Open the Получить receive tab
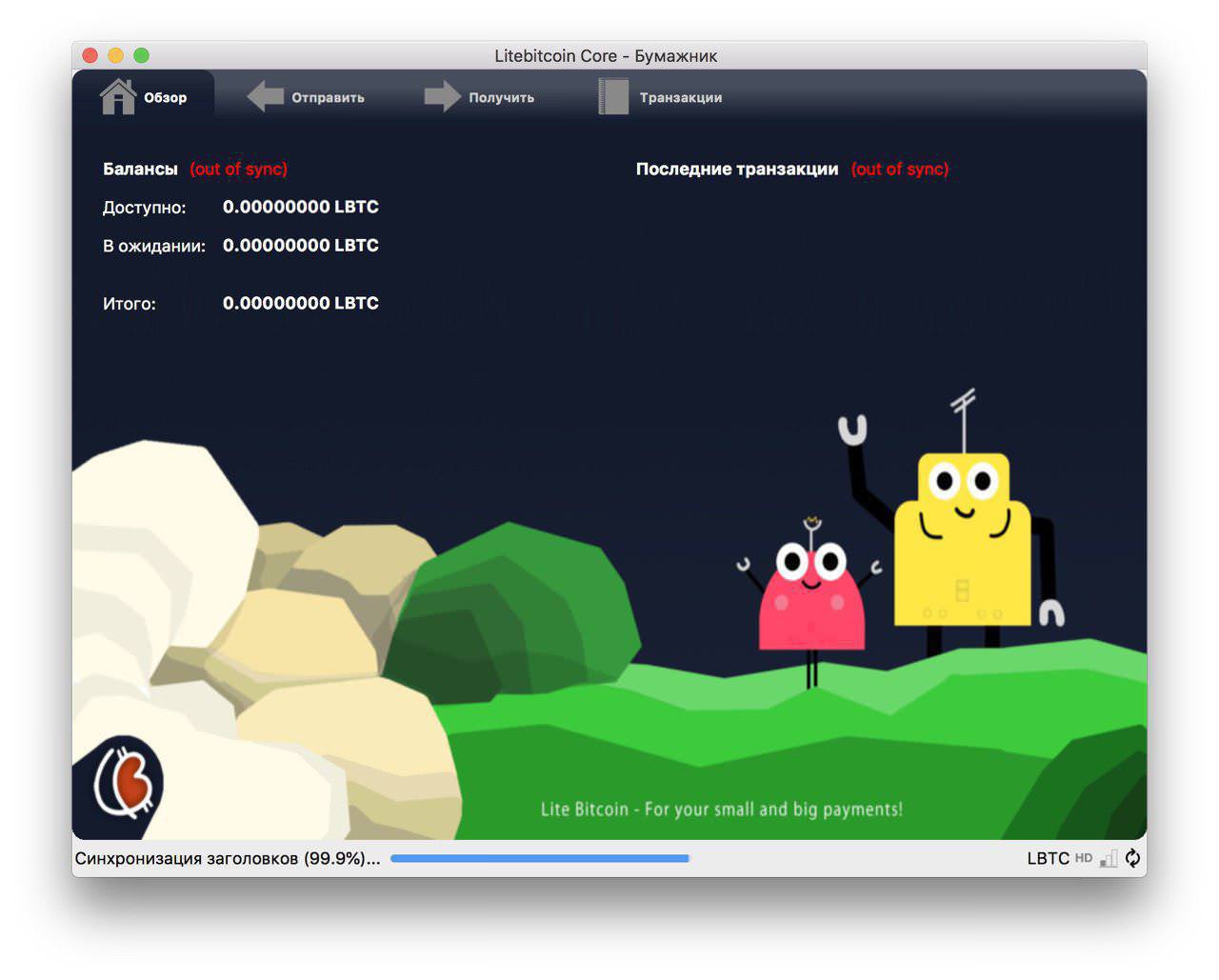This screenshot has height=980, width=1219. [479, 97]
